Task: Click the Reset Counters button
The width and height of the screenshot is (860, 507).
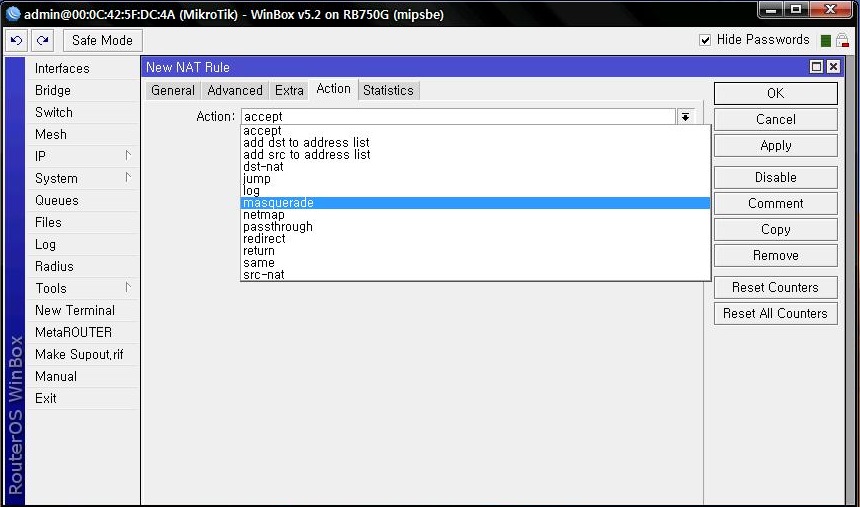Action: (x=776, y=287)
